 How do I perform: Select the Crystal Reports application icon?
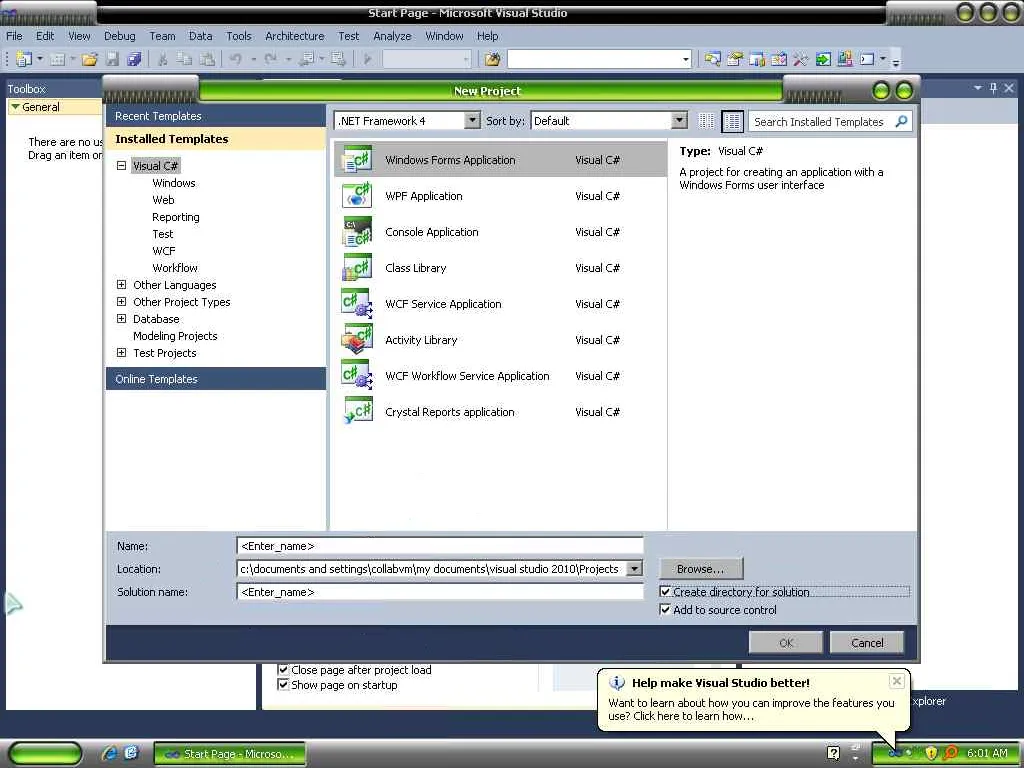[x=357, y=411]
